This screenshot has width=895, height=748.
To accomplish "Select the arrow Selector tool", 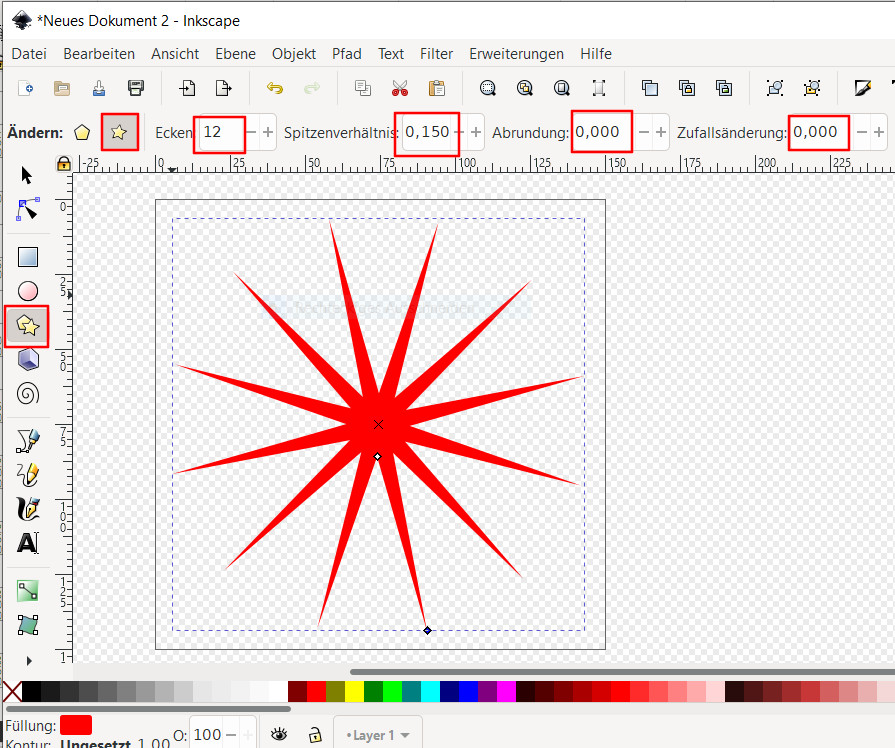I will click(x=26, y=175).
